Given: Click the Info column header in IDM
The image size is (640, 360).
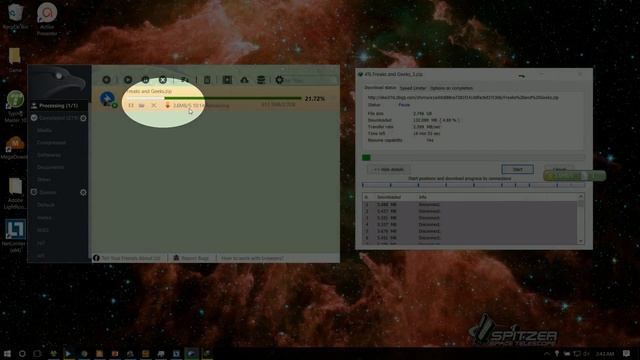Looking at the screenshot, I should [422, 197].
